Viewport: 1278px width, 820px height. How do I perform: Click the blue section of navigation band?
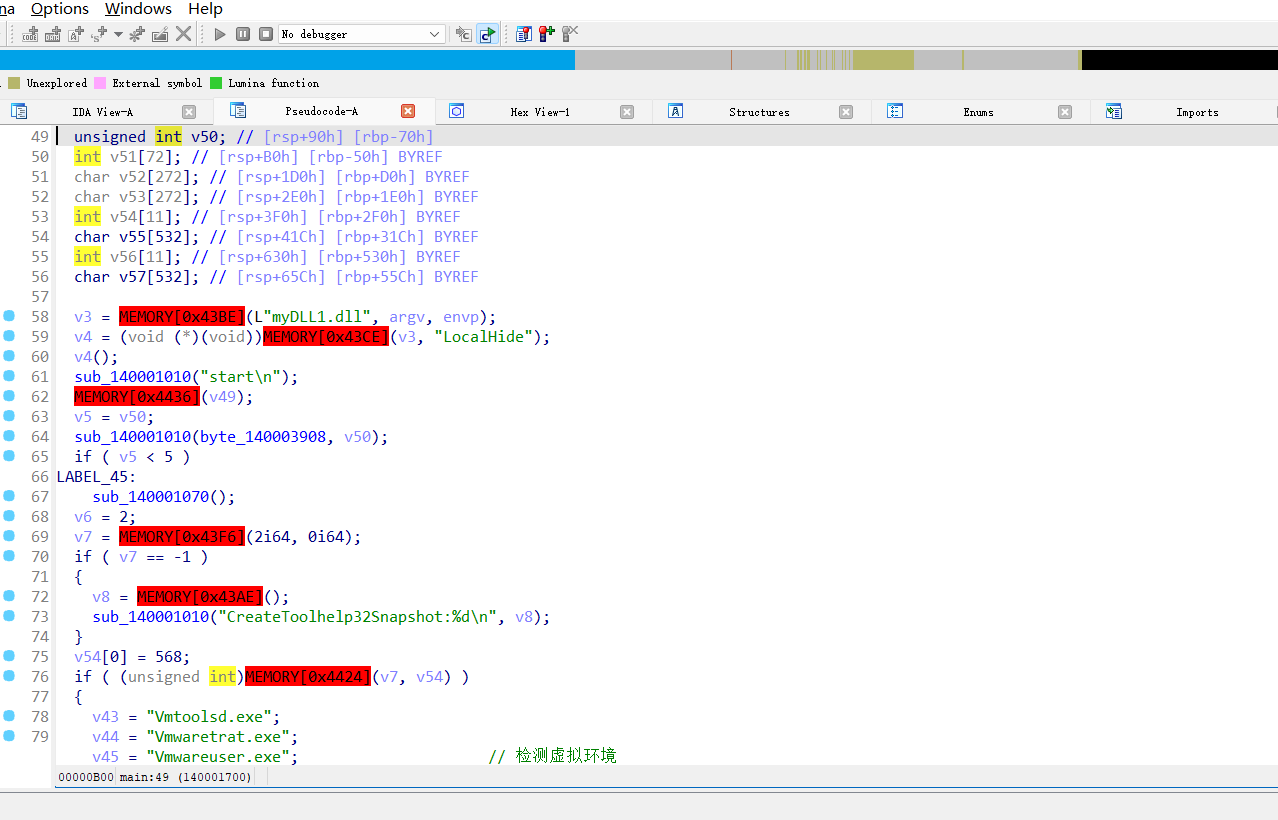pyautogui.click(x=287, y=60)
